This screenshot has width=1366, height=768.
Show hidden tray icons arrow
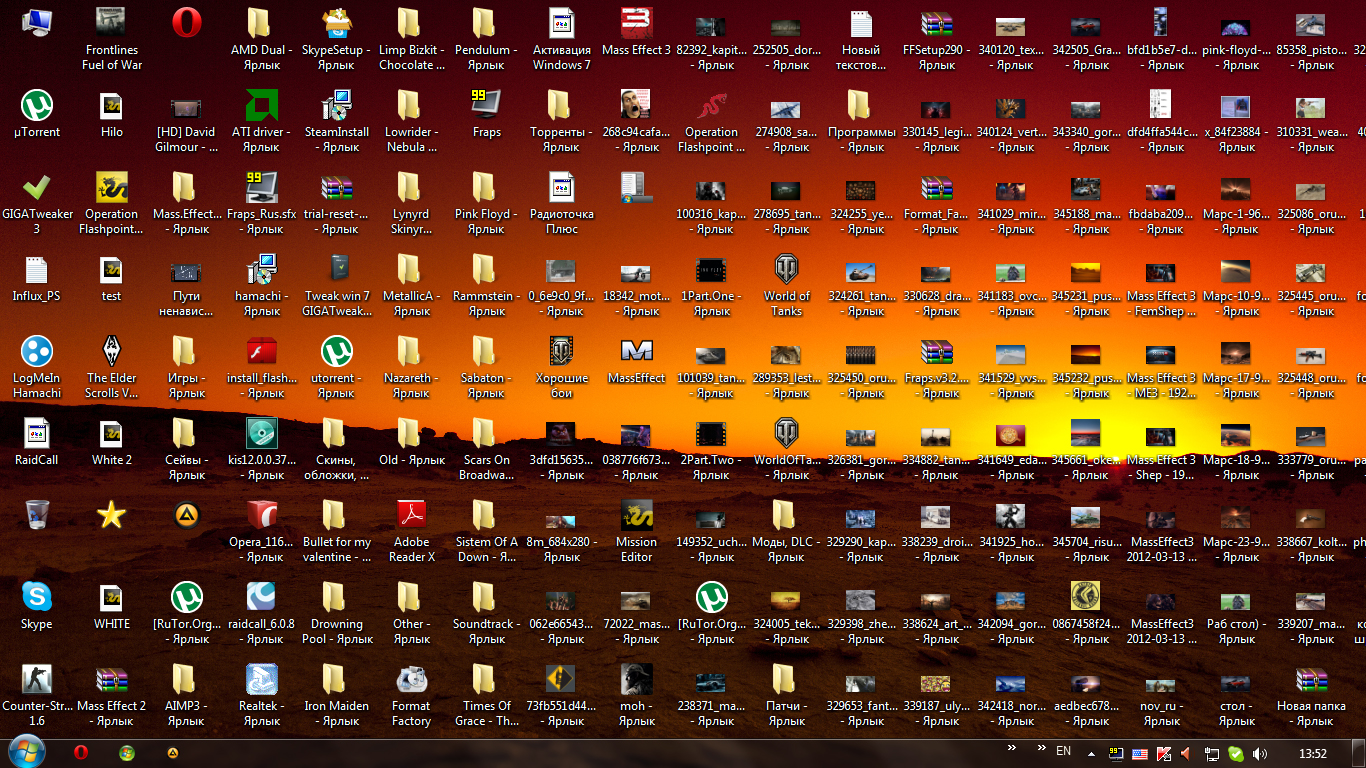(1090, 753)
